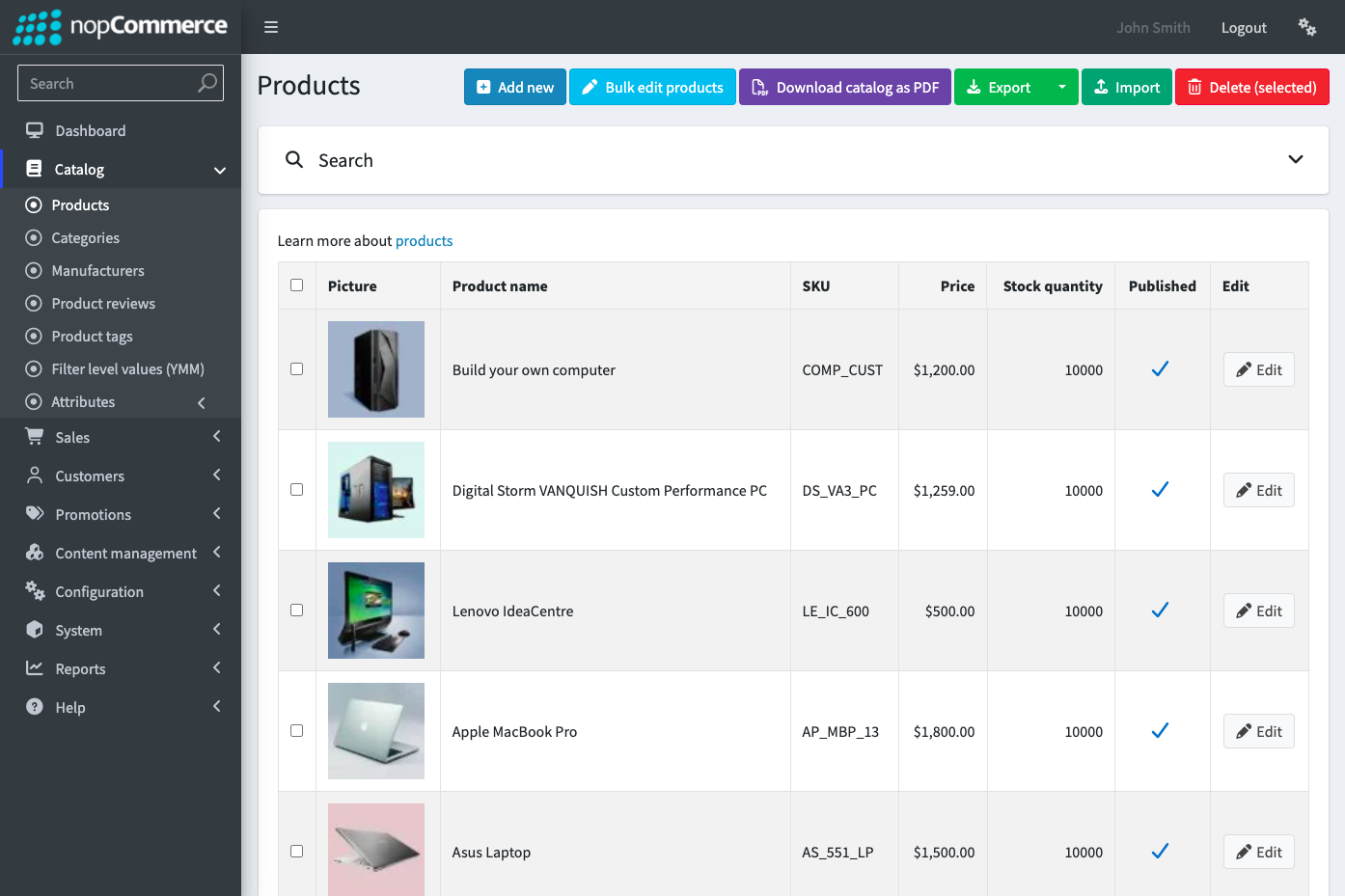Screen dimensions: 1345x896
Task: Click the System cube icon
Action: (x=35, y=630)
